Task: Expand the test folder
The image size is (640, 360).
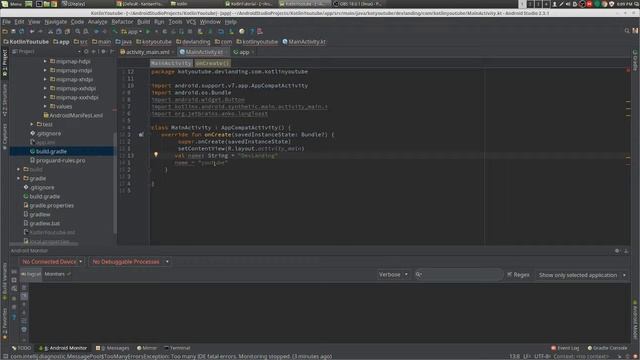Action: pyautogui.click(x=32, y=124)
